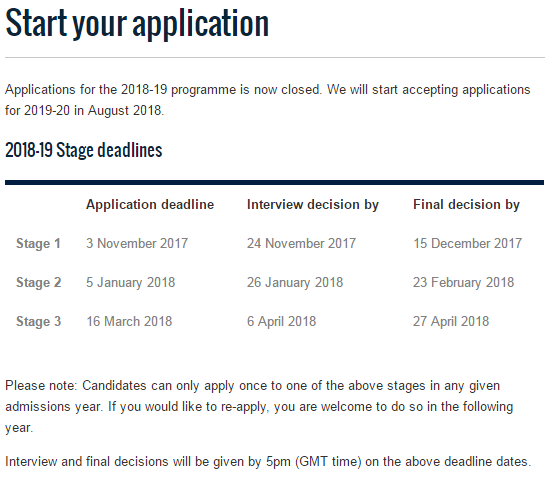551x482 pixels.
Task: Click the '23 February 2018' final decision date
Action: click(464, 282)
